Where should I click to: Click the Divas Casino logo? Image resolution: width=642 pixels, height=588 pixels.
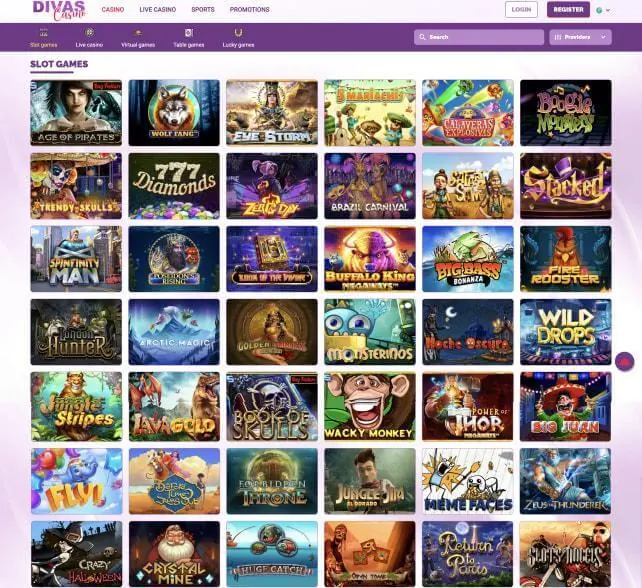coord(59,10)
